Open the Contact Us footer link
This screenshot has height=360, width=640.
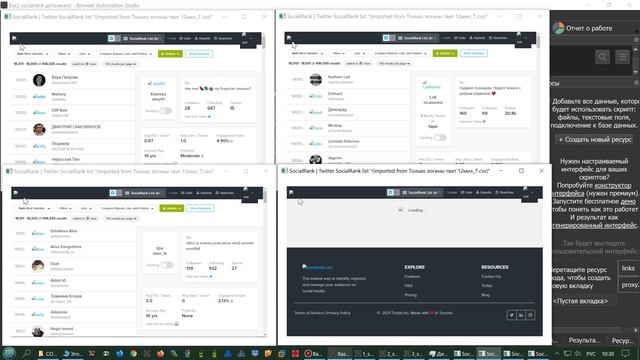(491, 276)
